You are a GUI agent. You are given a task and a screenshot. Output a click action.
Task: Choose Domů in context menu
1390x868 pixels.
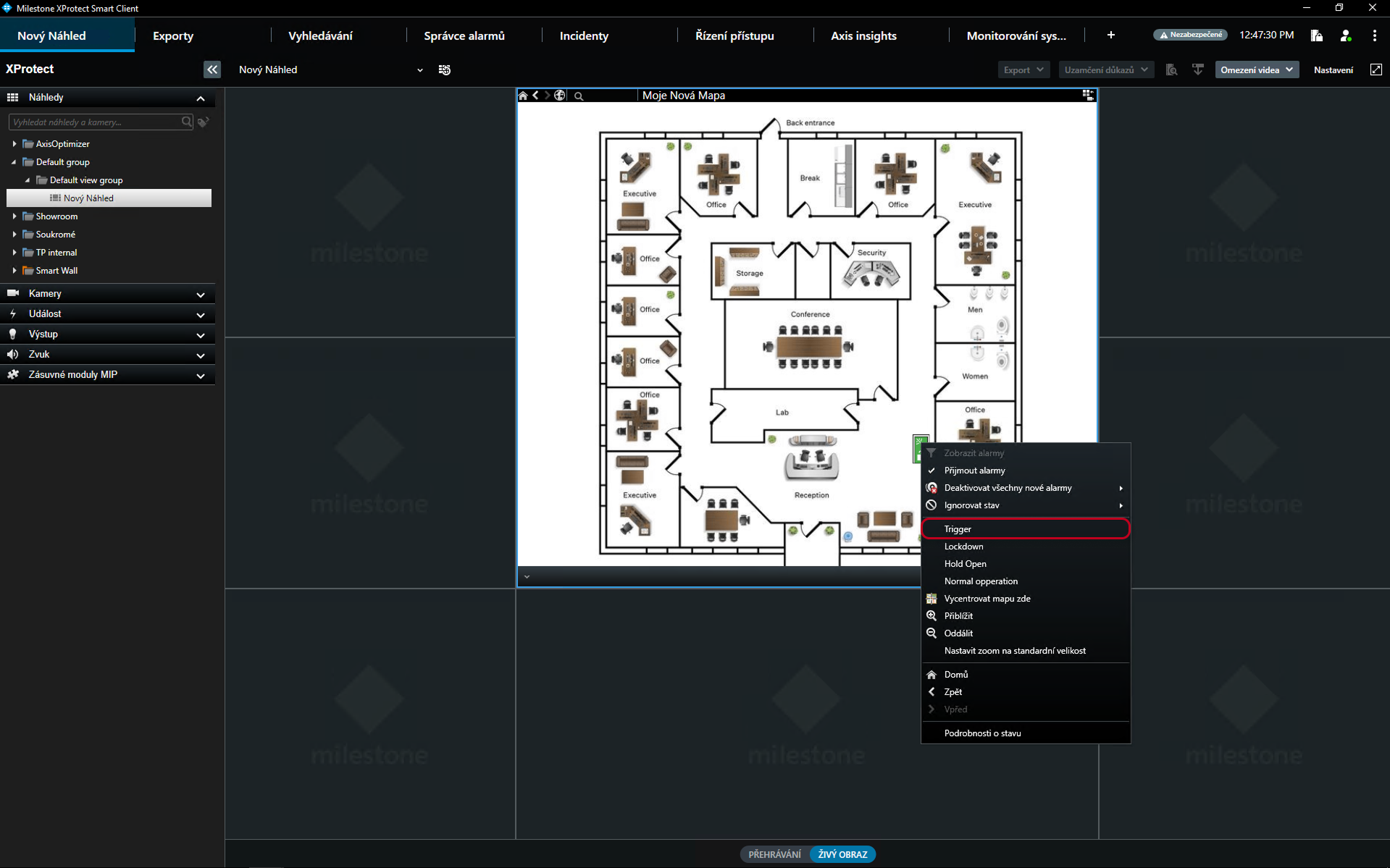1025,675
